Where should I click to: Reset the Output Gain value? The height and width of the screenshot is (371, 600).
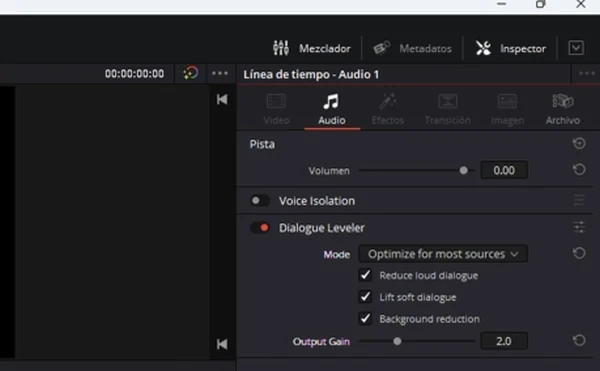(579, 340)
